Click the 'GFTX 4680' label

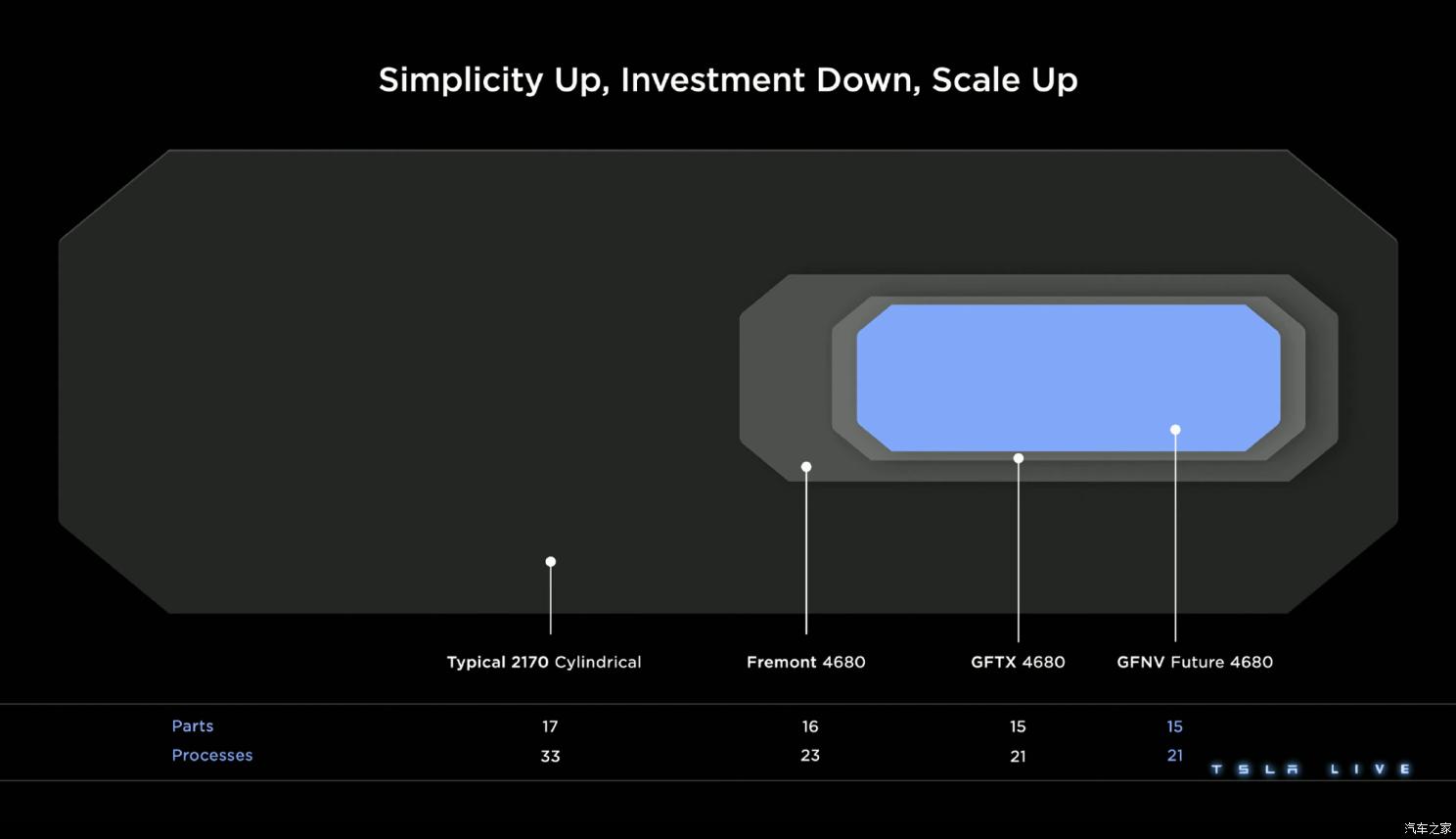pyautogui.click(x=1018, y=662)
